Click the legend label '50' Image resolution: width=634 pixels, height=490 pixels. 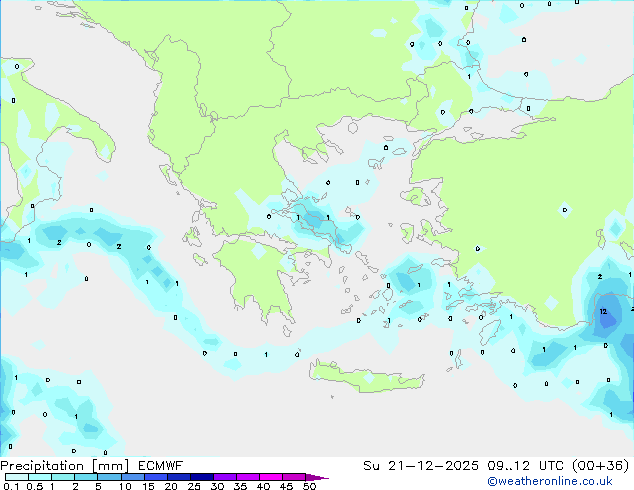click(x=309, y=486)
